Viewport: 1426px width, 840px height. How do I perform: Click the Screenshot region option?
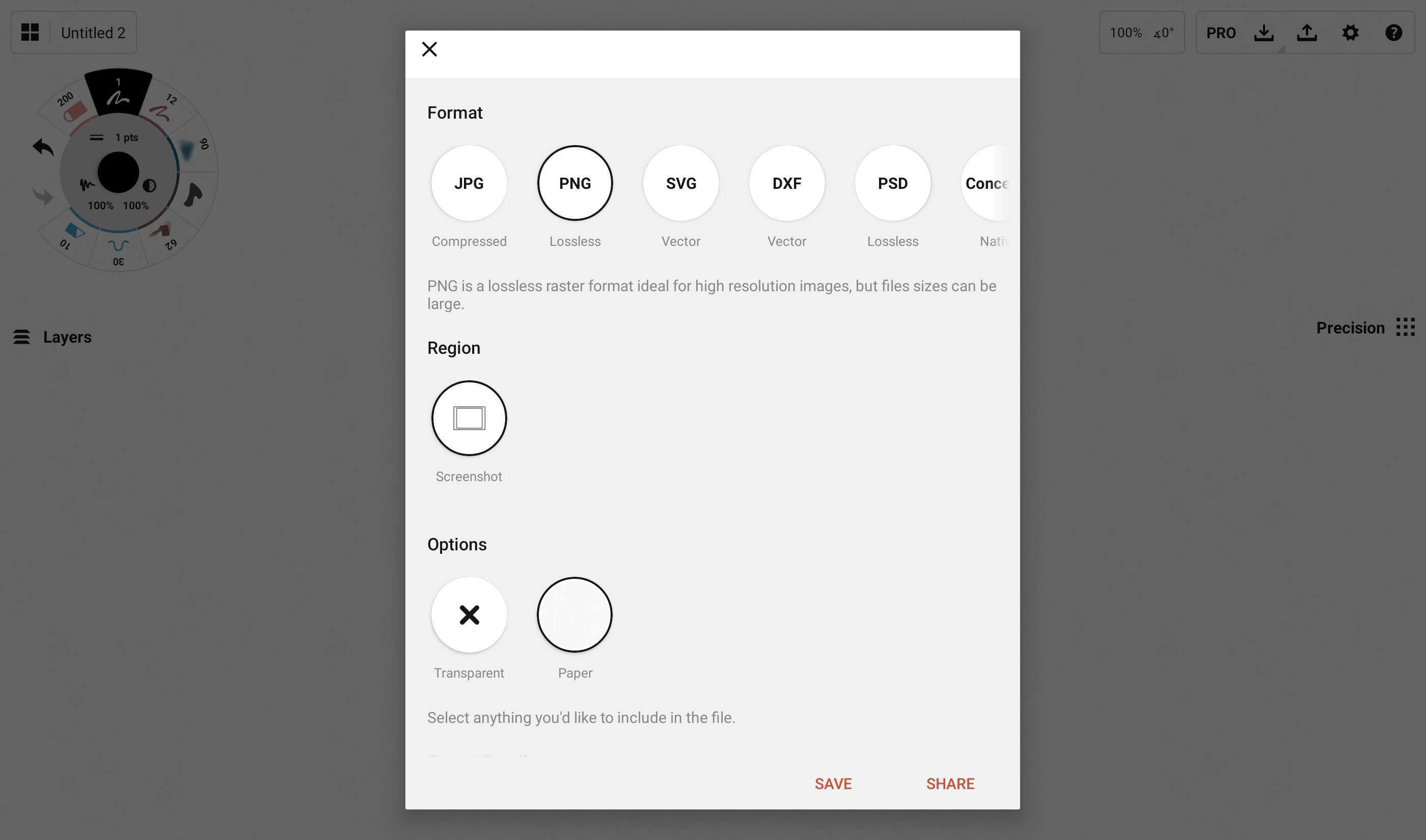pyautogui.click(x=468, y=417)
